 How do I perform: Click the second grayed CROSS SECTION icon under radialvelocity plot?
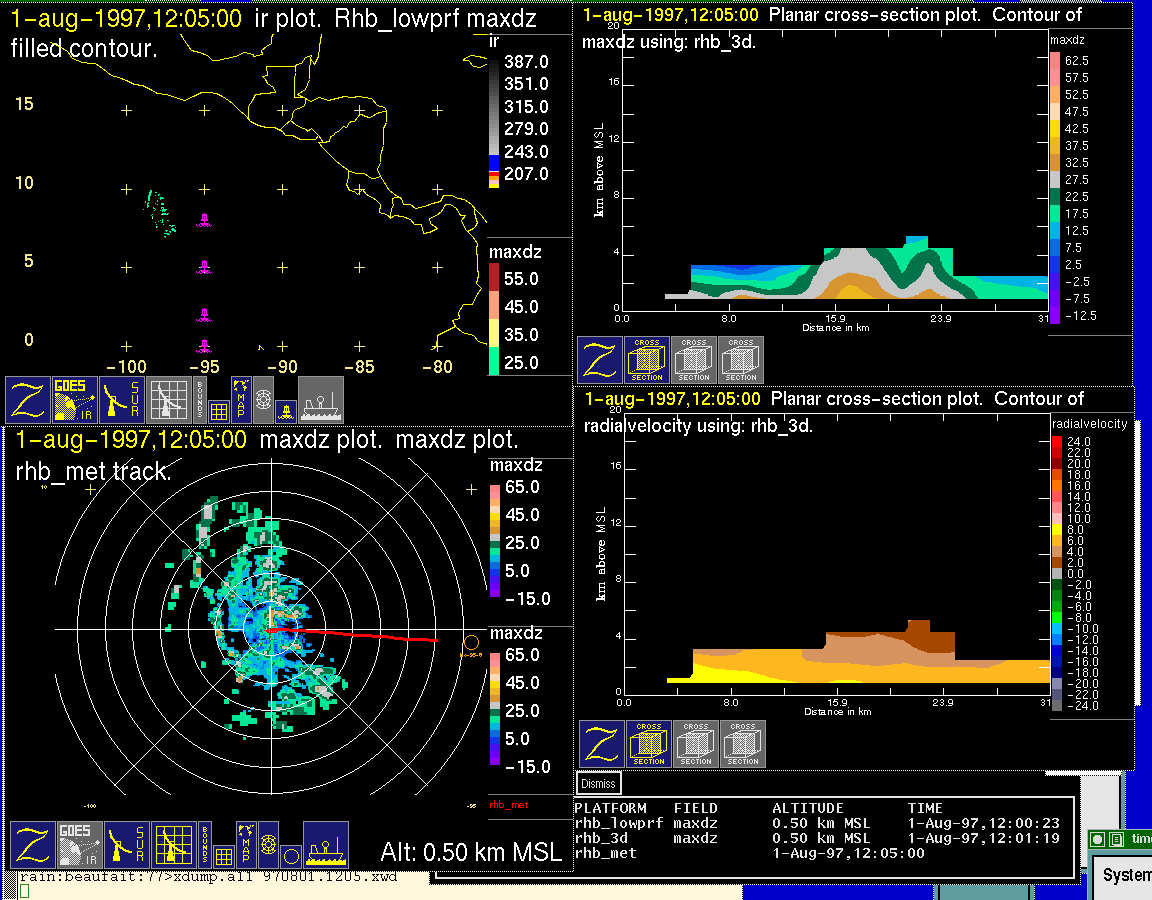pyautogui.click(x=743, y=743)
